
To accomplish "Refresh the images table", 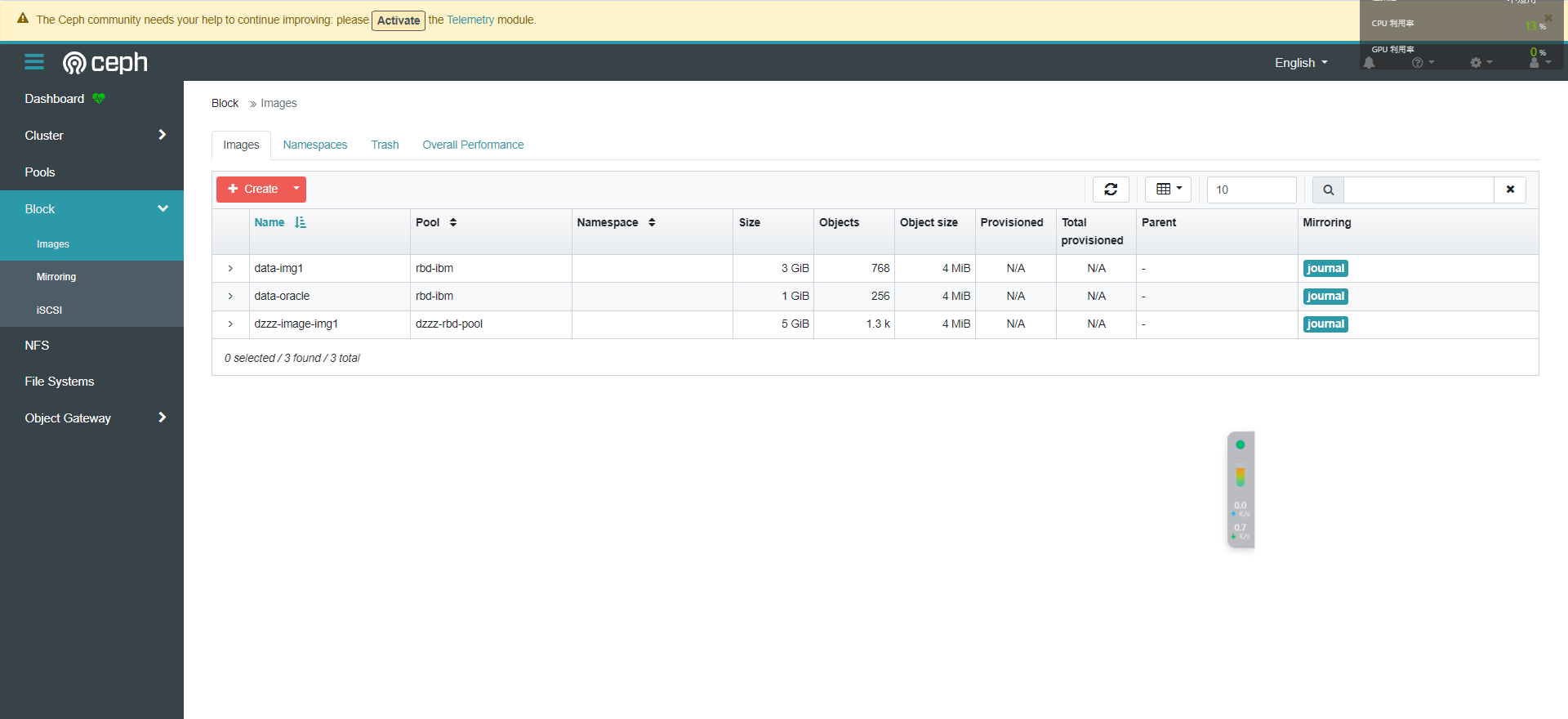I will [1111, 190].
